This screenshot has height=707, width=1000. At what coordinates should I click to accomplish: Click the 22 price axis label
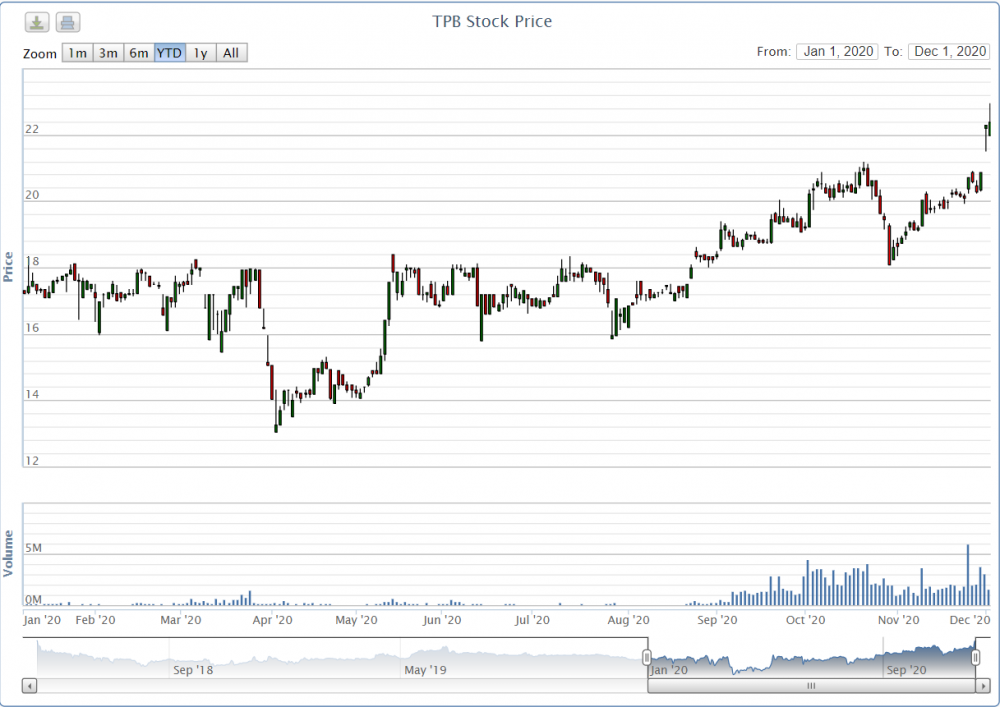tap(32, 129)
